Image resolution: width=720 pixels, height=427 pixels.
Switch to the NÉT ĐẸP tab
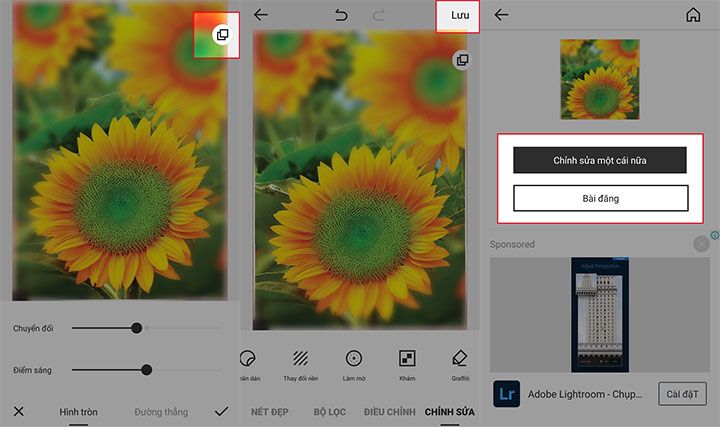pyautogui.click(x=270, y=412)
